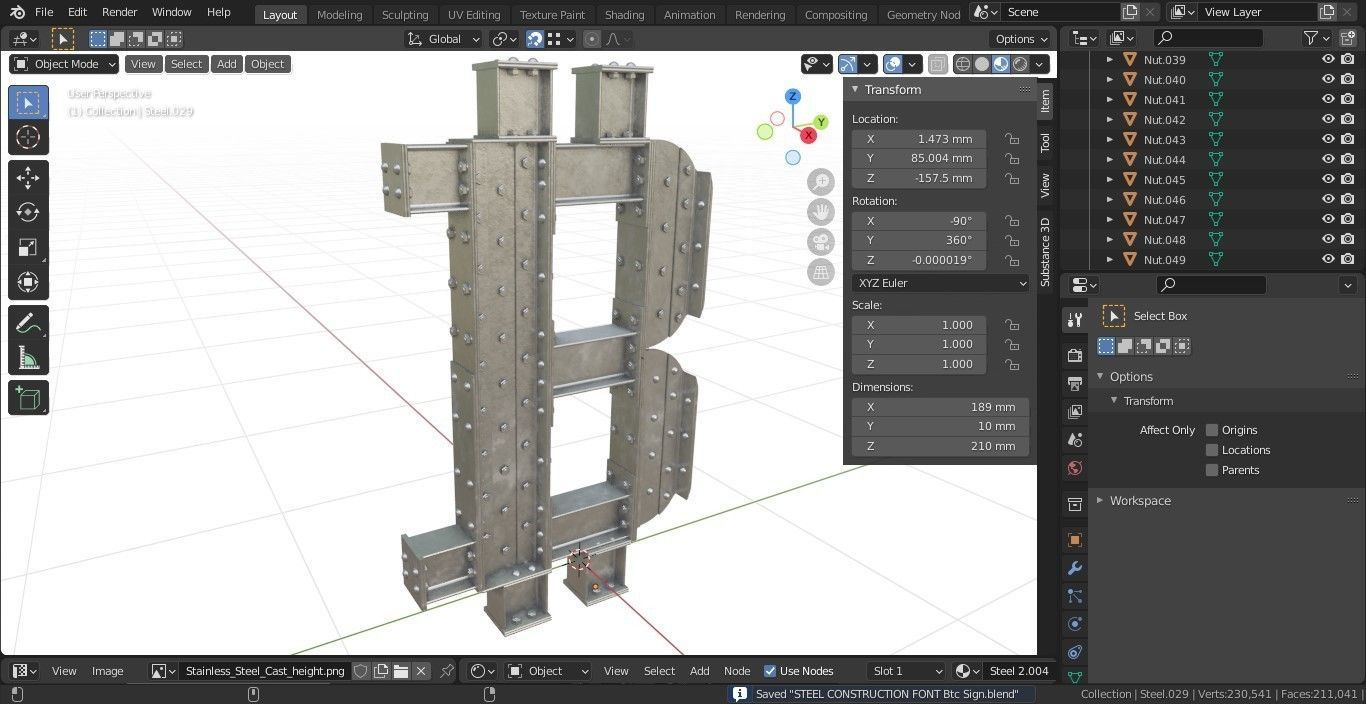Activate the Move tool
Screen dimensions: 1366x704
point(28,178)
